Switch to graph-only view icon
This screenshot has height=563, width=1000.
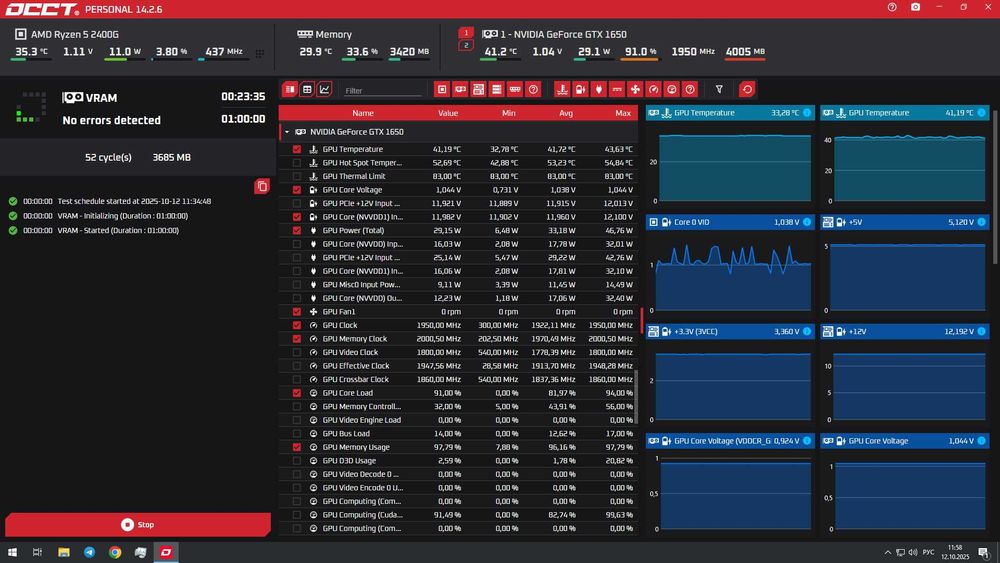325,89
